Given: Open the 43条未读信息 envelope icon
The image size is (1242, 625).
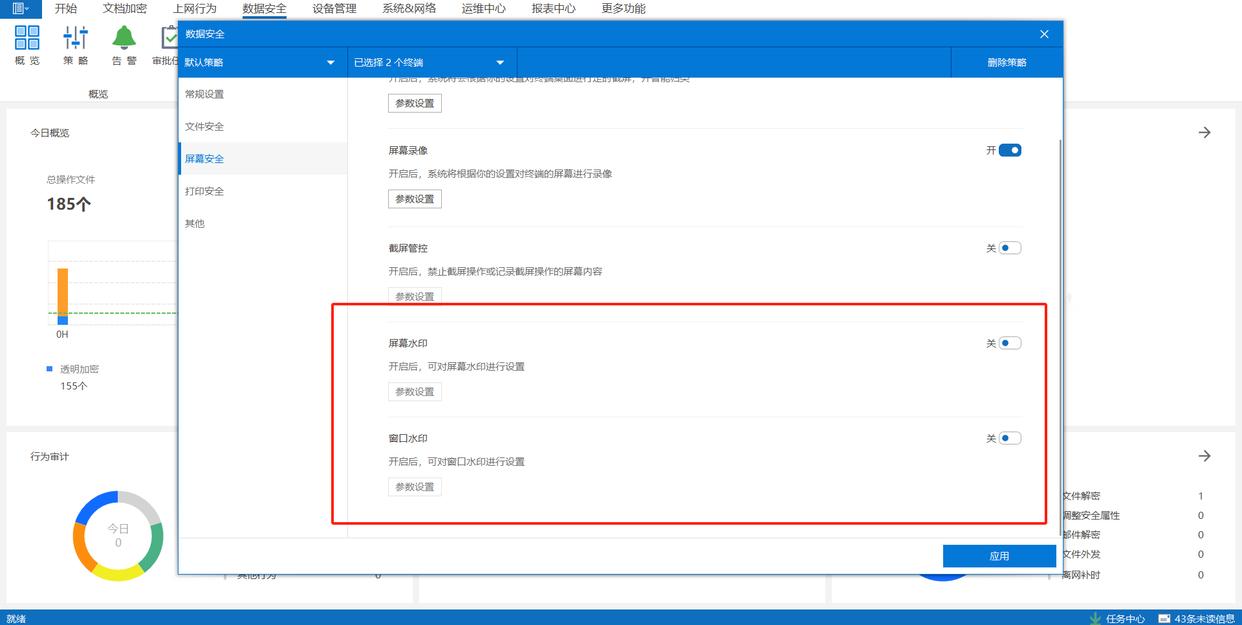Looking at the screenshot, I should (x=1164, y=618).
